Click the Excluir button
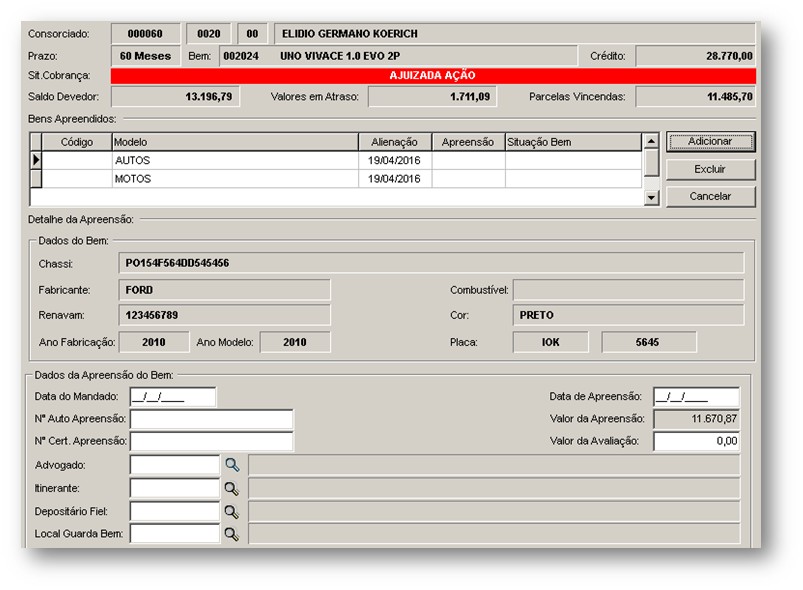803x590 pixels. (x=710, y=169)
